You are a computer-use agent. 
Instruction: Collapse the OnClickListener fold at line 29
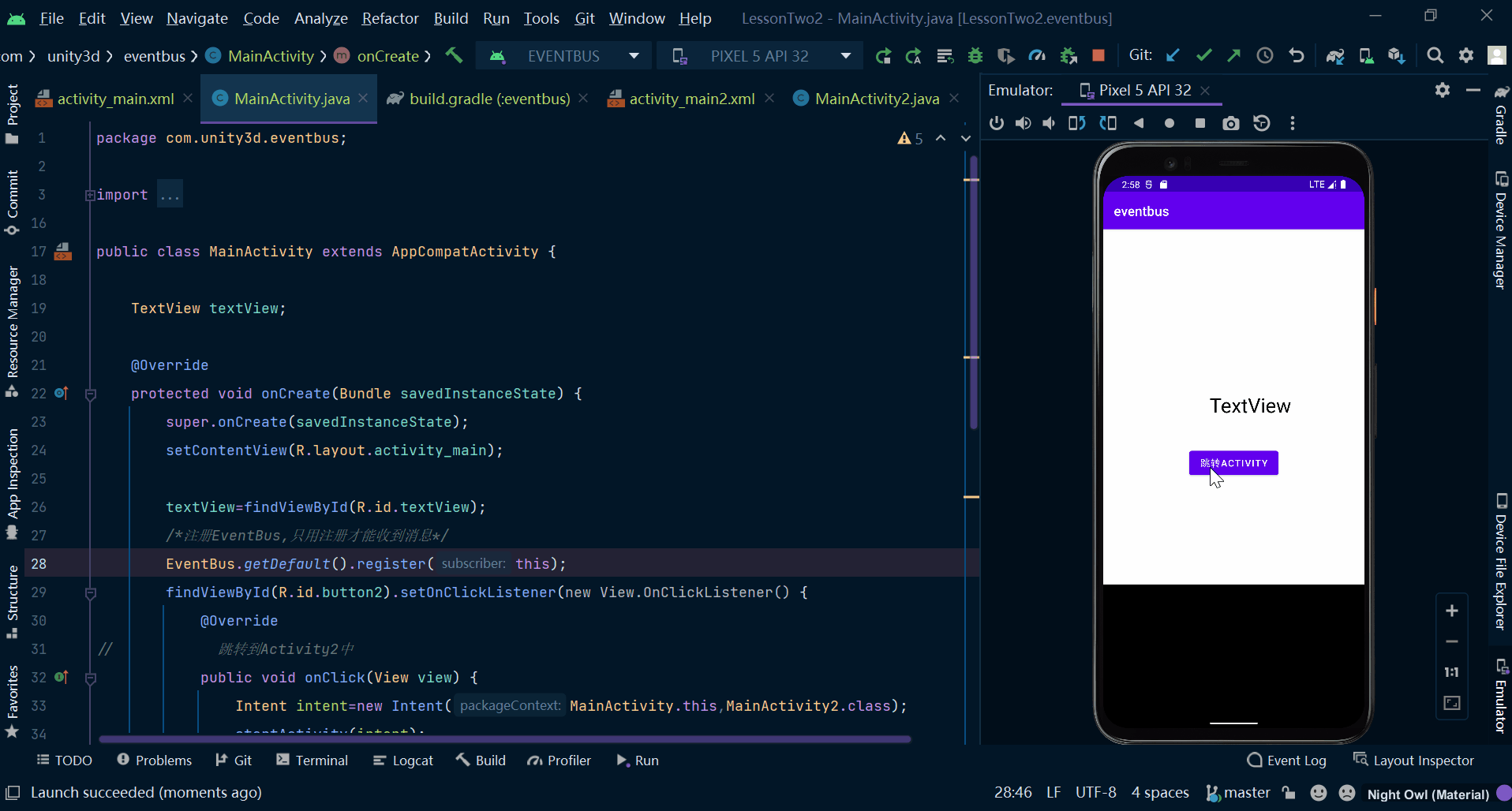[91, 592]
